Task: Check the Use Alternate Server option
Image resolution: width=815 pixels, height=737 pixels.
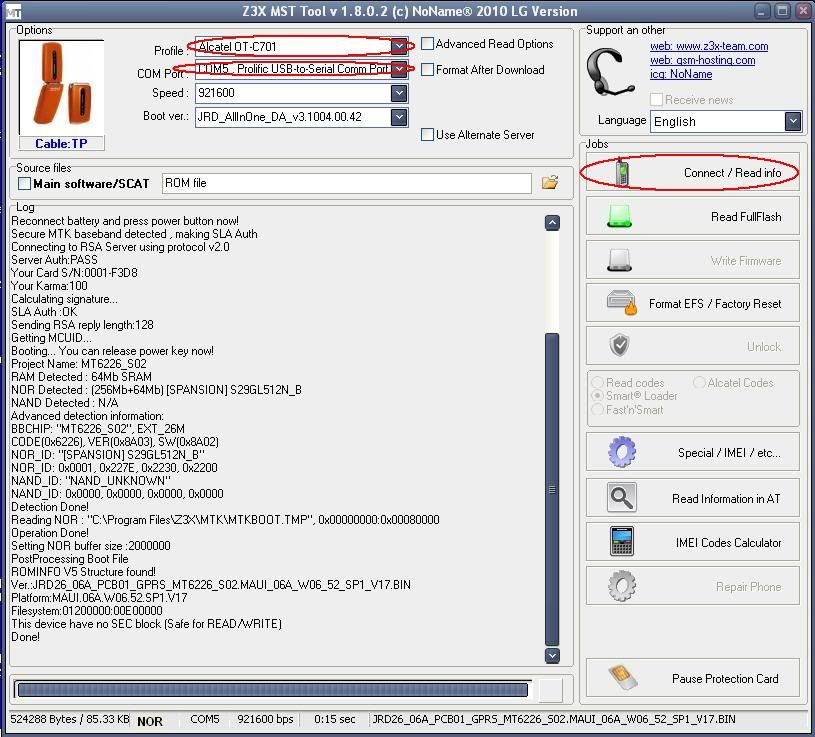Action: tap(428, 135)
